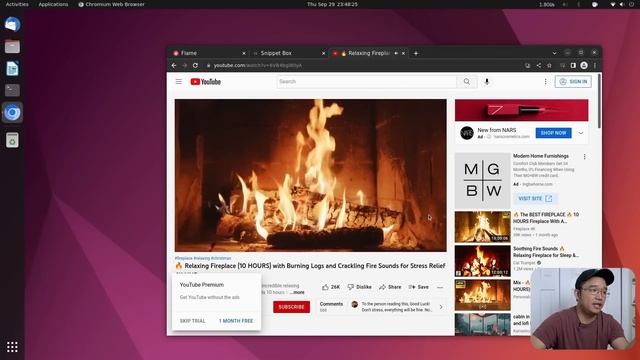Open the system volume tray icon

click(622, 4)
